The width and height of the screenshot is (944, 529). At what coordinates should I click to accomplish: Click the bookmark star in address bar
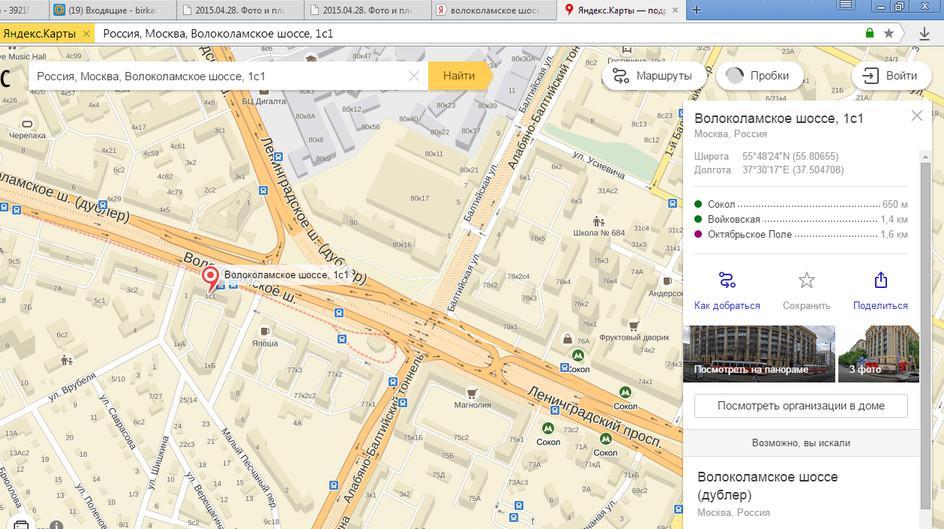[x=888, y=34]
